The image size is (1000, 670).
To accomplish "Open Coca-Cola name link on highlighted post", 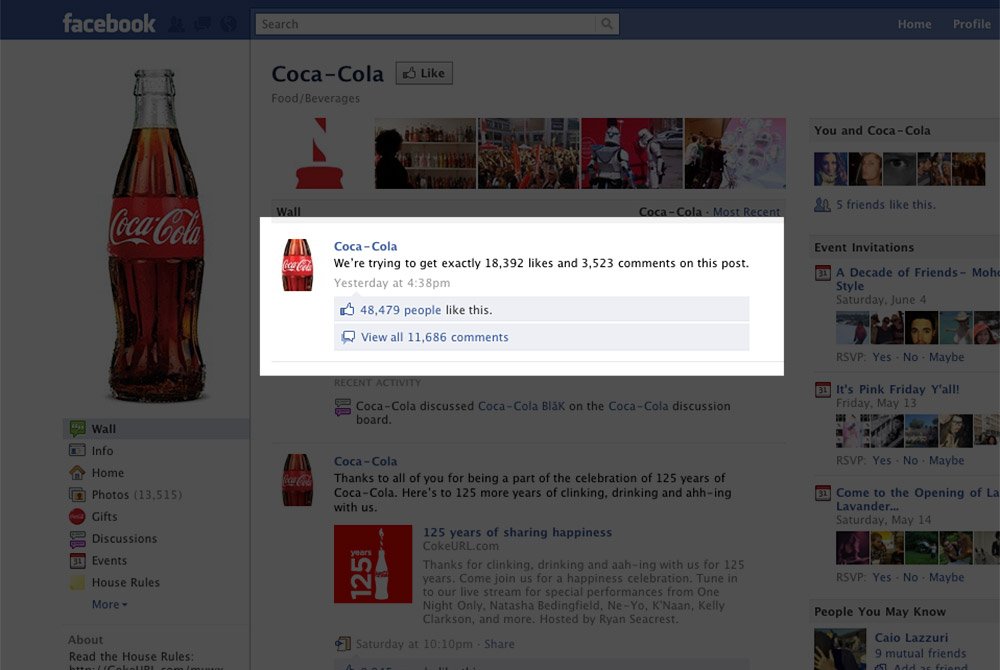I will click(365, 246).
